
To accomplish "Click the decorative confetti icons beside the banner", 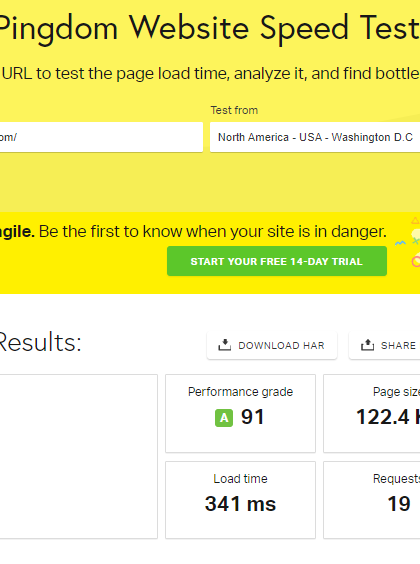I will click(409, 241).
